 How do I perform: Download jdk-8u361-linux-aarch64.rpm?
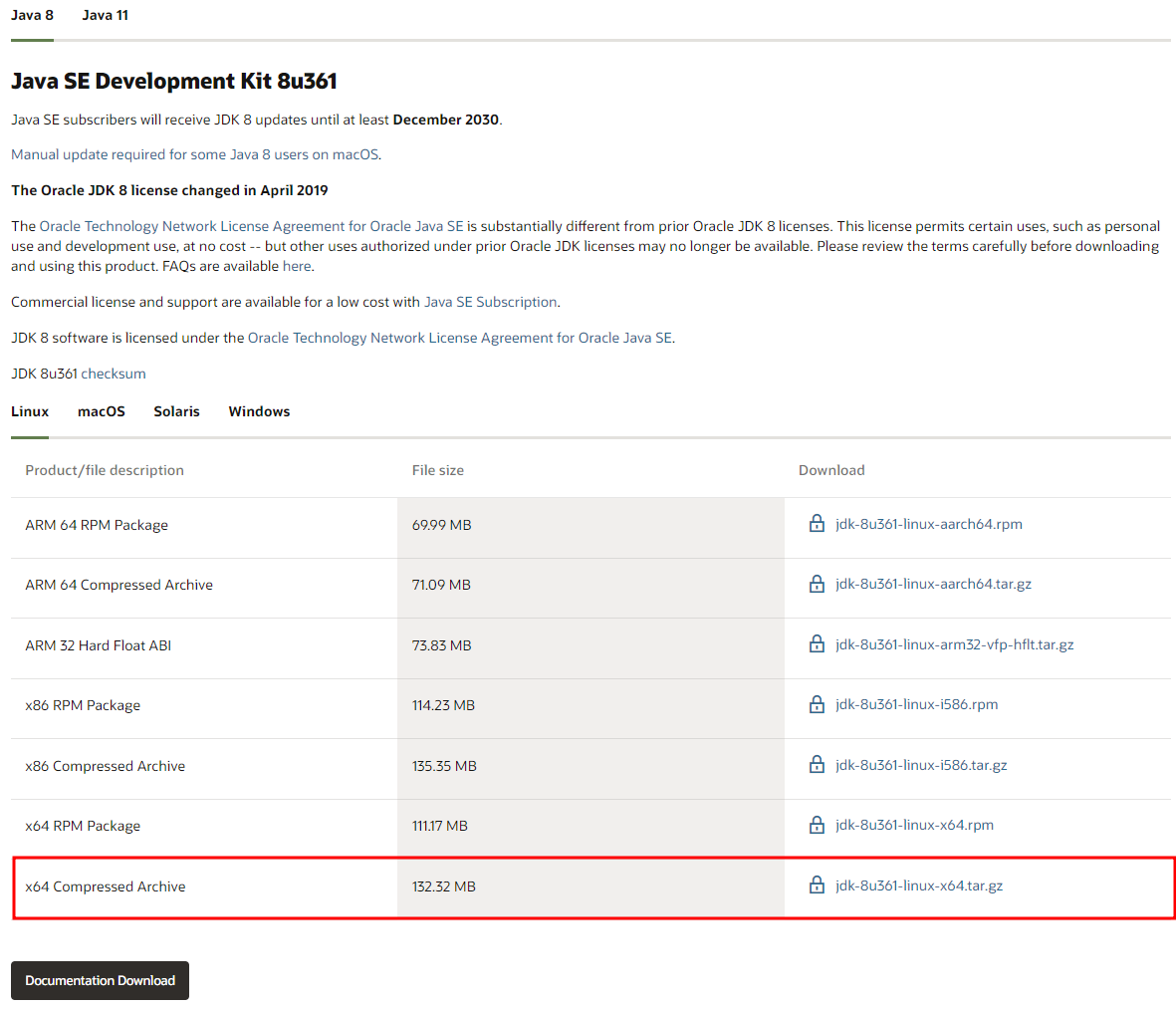click(928, 524)
